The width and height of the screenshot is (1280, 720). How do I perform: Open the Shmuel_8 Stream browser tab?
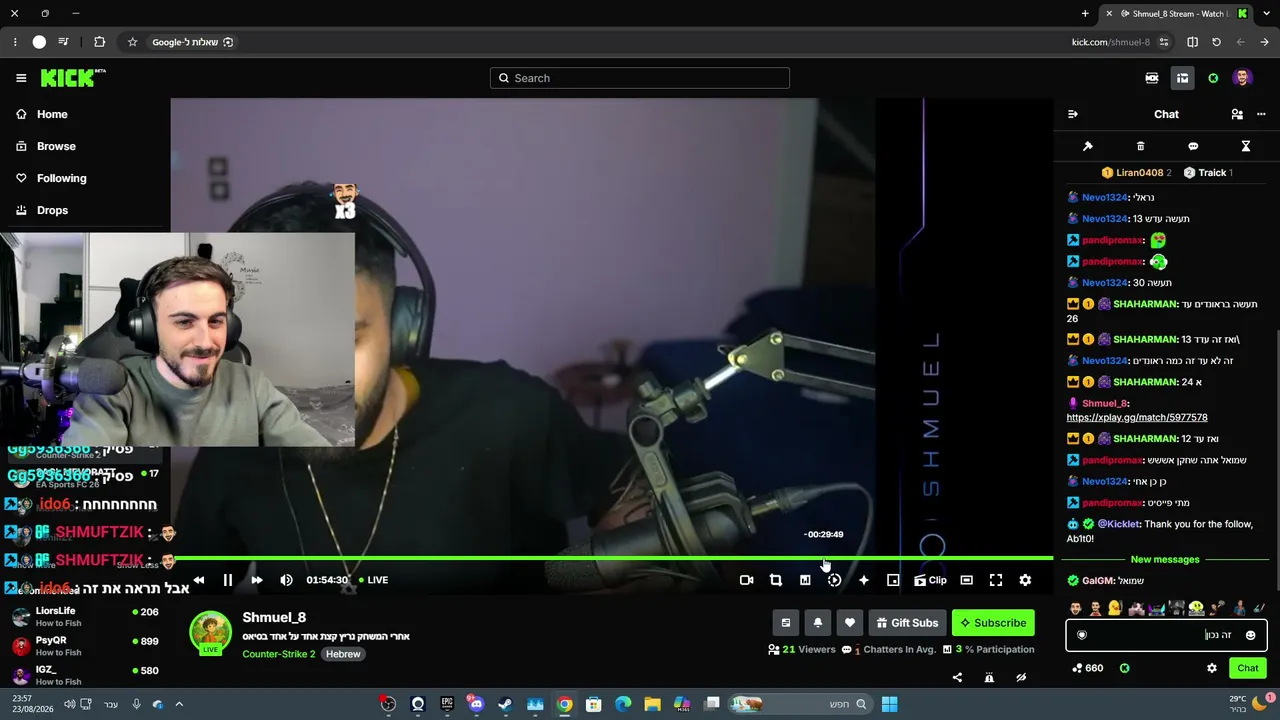[1177, 14]
